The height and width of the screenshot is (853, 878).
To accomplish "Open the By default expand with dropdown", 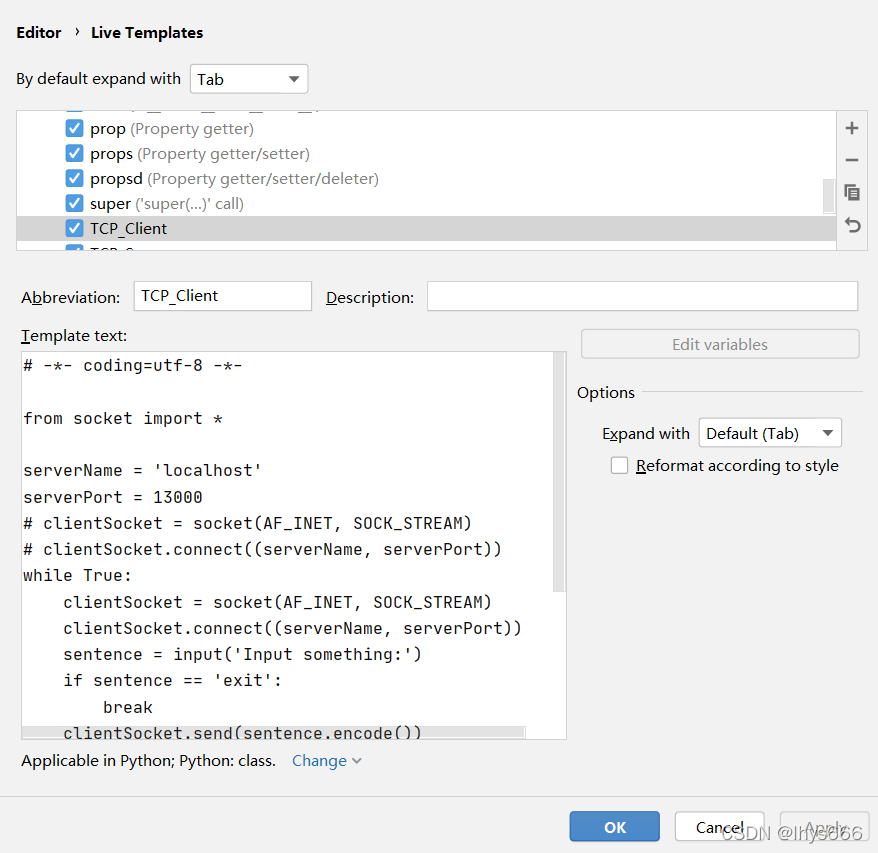I will coord(249,79).
